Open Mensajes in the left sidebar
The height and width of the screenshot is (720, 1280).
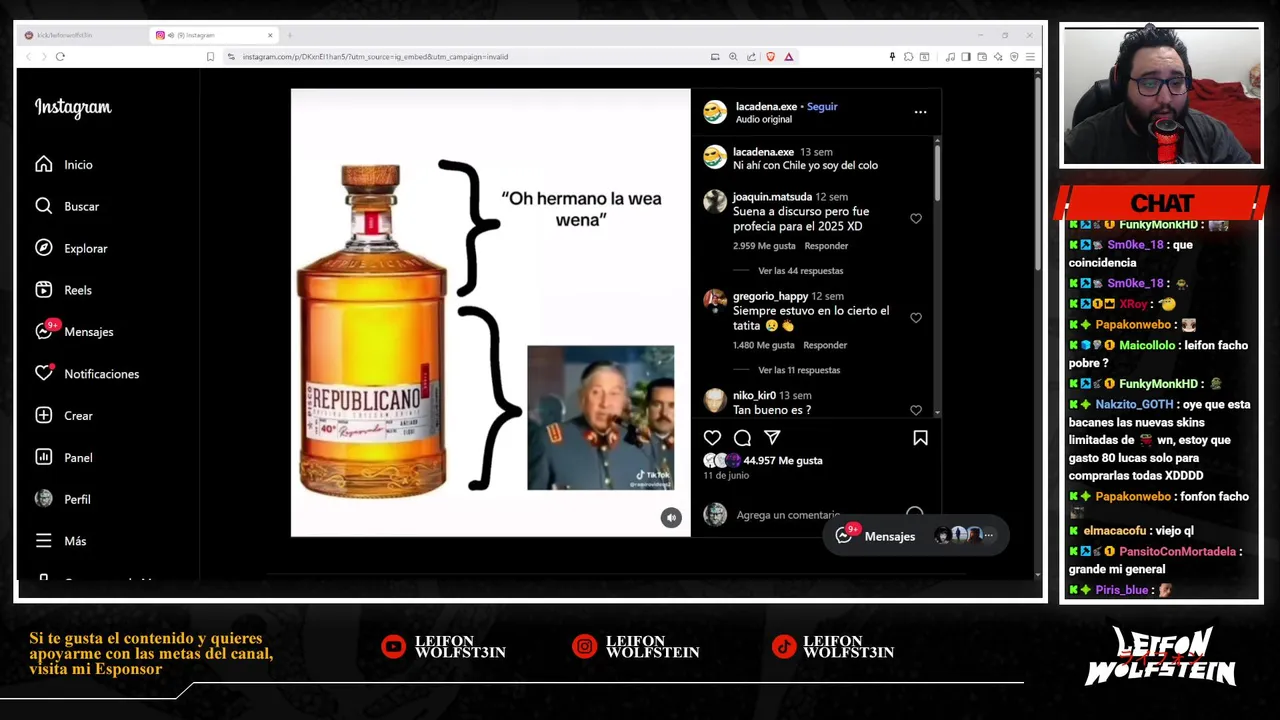[74, 331]
